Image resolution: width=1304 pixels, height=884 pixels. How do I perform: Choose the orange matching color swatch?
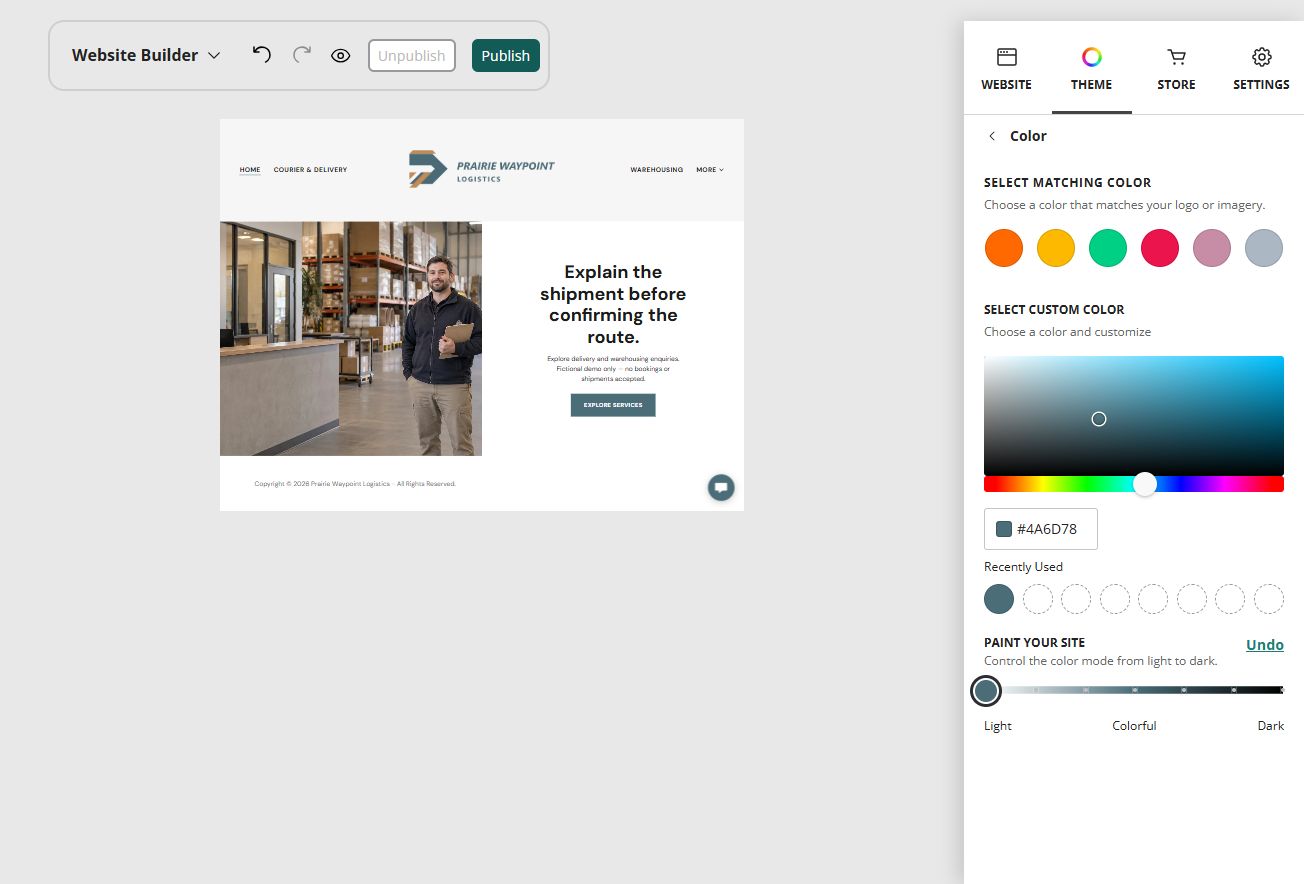(1004, 248)
